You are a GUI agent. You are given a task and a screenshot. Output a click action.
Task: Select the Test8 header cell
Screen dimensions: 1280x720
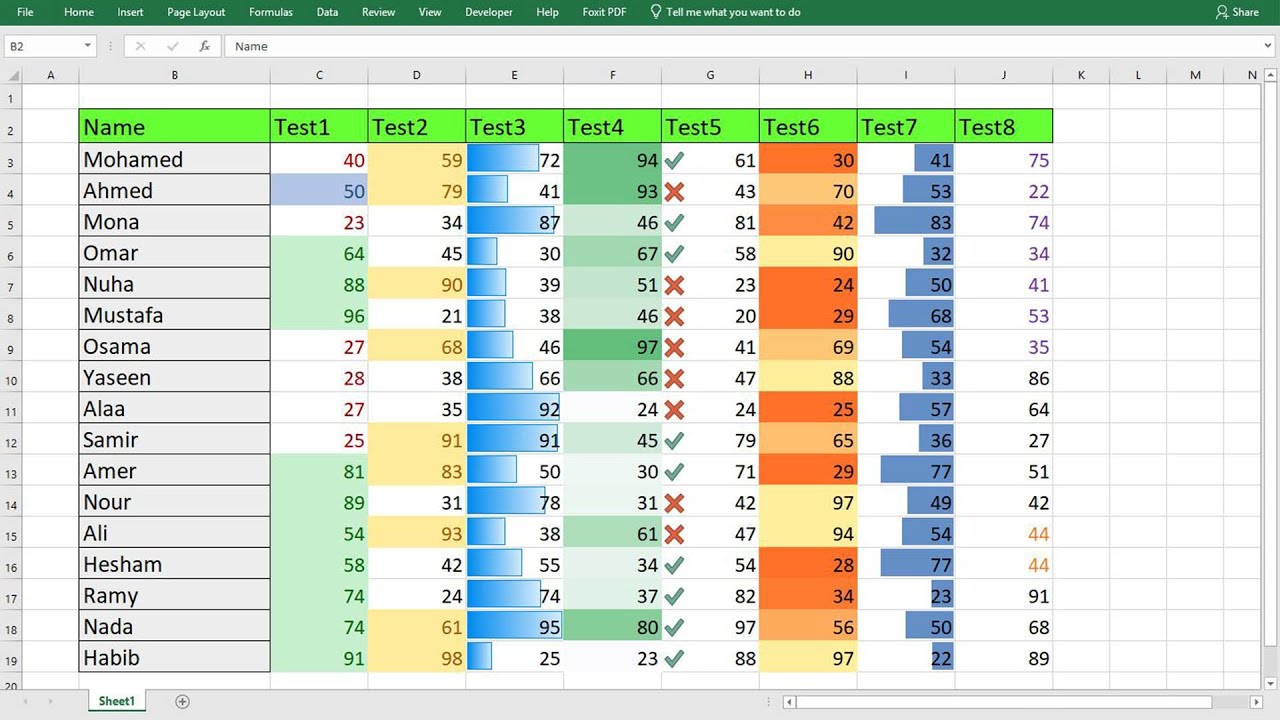(1003, 126)
